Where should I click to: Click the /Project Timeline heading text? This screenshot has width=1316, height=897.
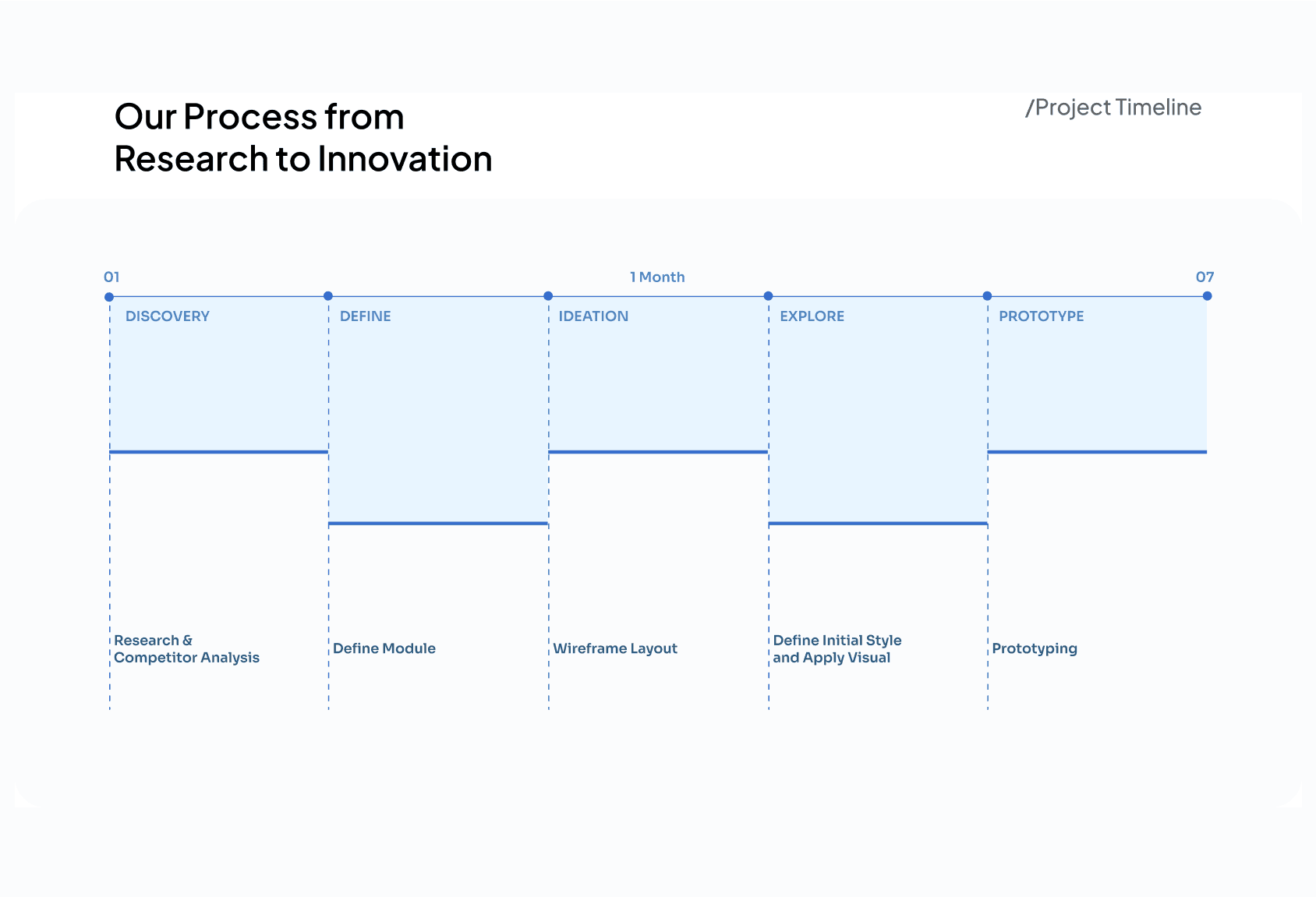[x=1113, y=108]
